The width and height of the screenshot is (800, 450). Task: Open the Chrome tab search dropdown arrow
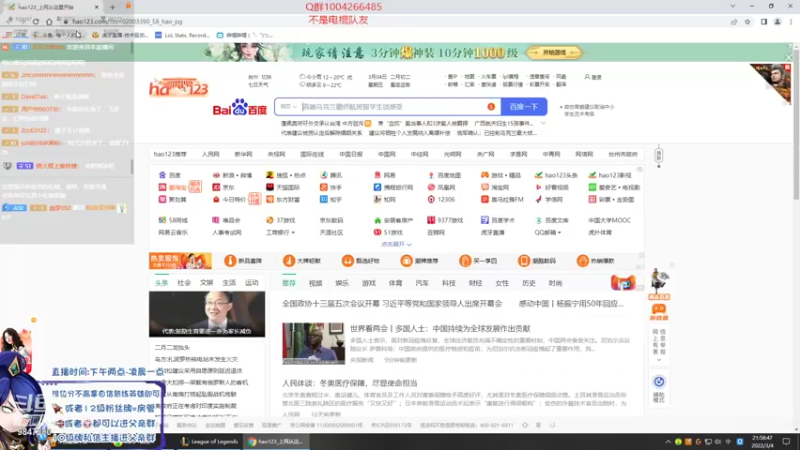733,6
